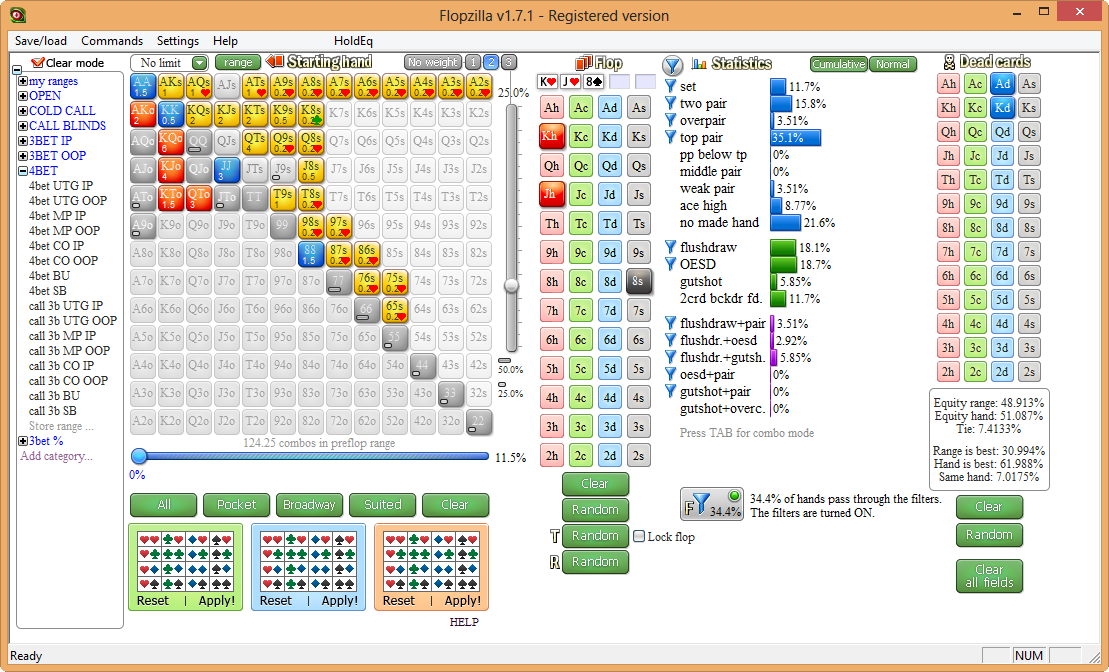Expand the 3BET OOP category
Viewport: 1109px width, 672px height.
tap(23, 156)
